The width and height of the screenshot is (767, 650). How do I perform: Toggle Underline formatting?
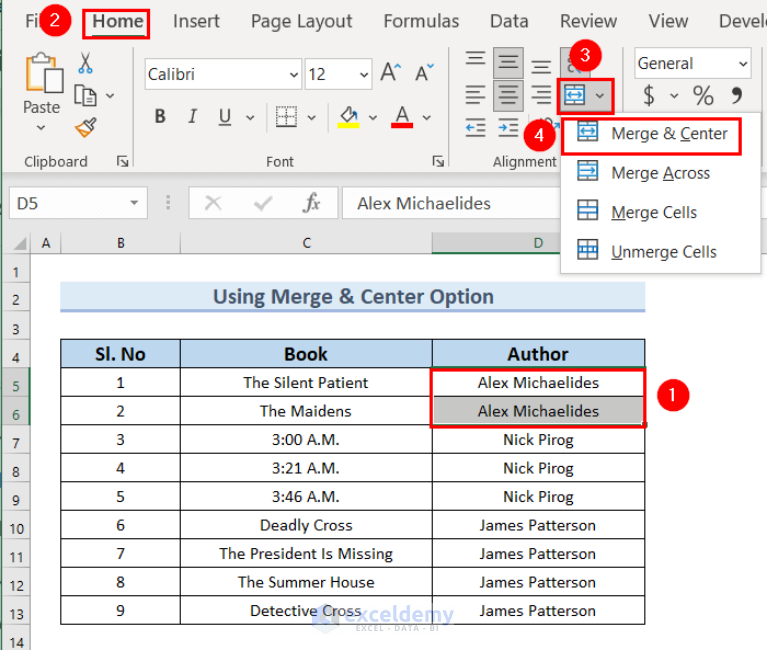(x=225, y=117)
